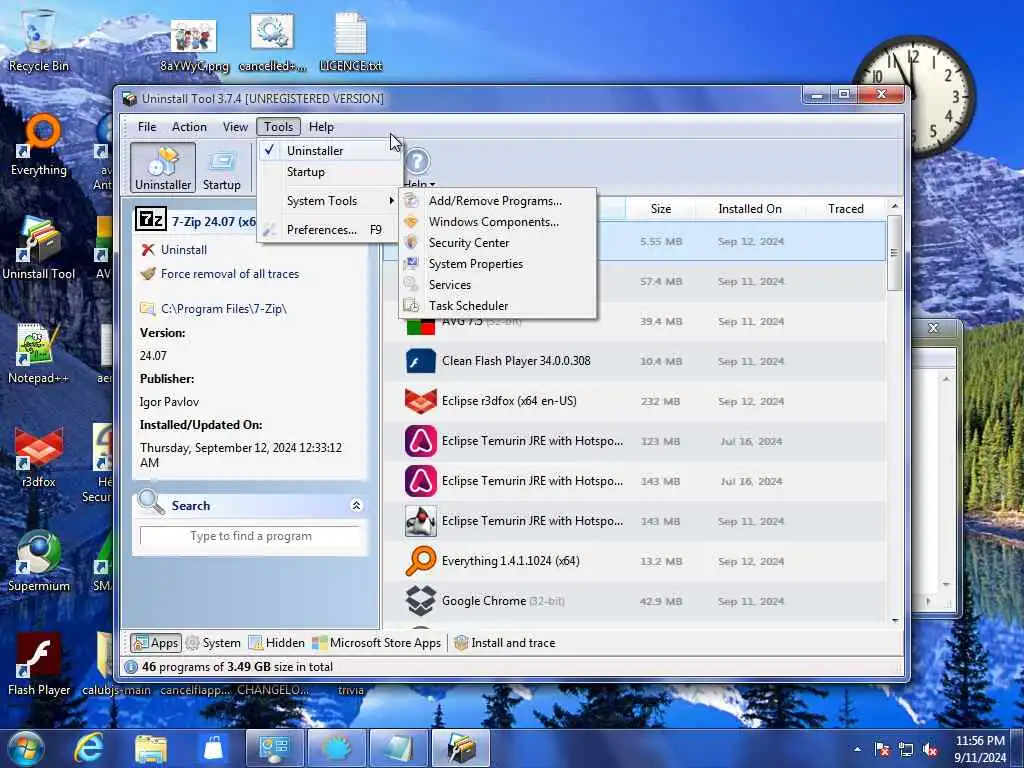Screen dimensions: 1024x768
Task: Open Internet Explorer from the taskbar
Action: click(88, 748)
